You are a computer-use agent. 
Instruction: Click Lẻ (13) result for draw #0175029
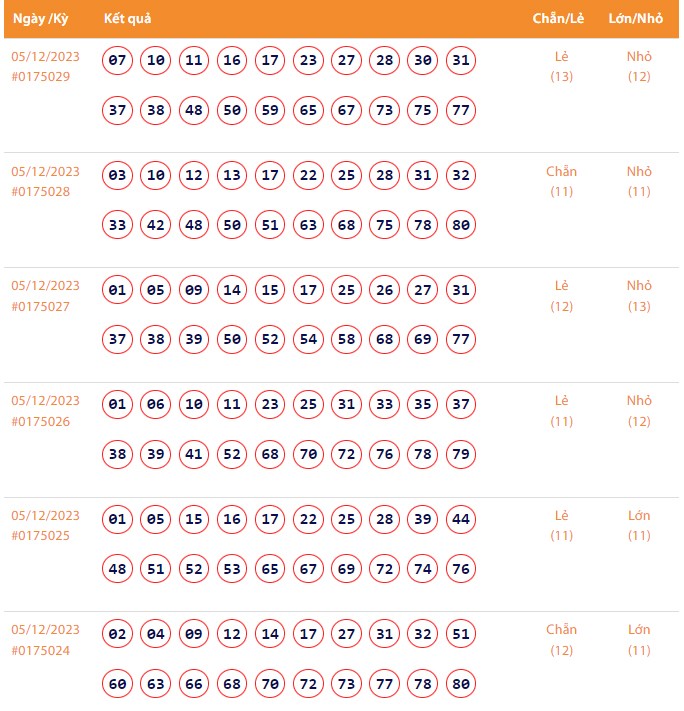561,66
